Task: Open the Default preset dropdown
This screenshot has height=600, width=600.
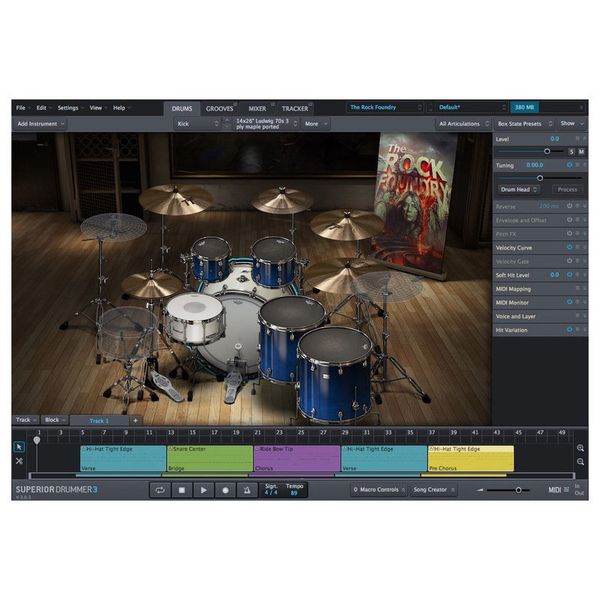Action: tap(472, 108)
